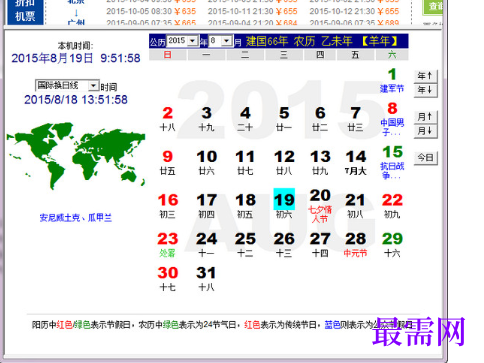
Task: Select August 29 in calendar
Action: pos(392,244)
